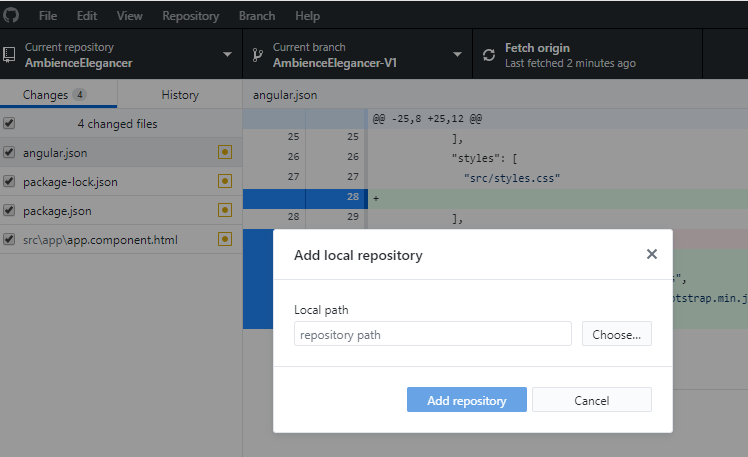Viewport: 748px width, 457px height.
Task: Click the modified status icon for package-lock.json
Action: point(225,181)
